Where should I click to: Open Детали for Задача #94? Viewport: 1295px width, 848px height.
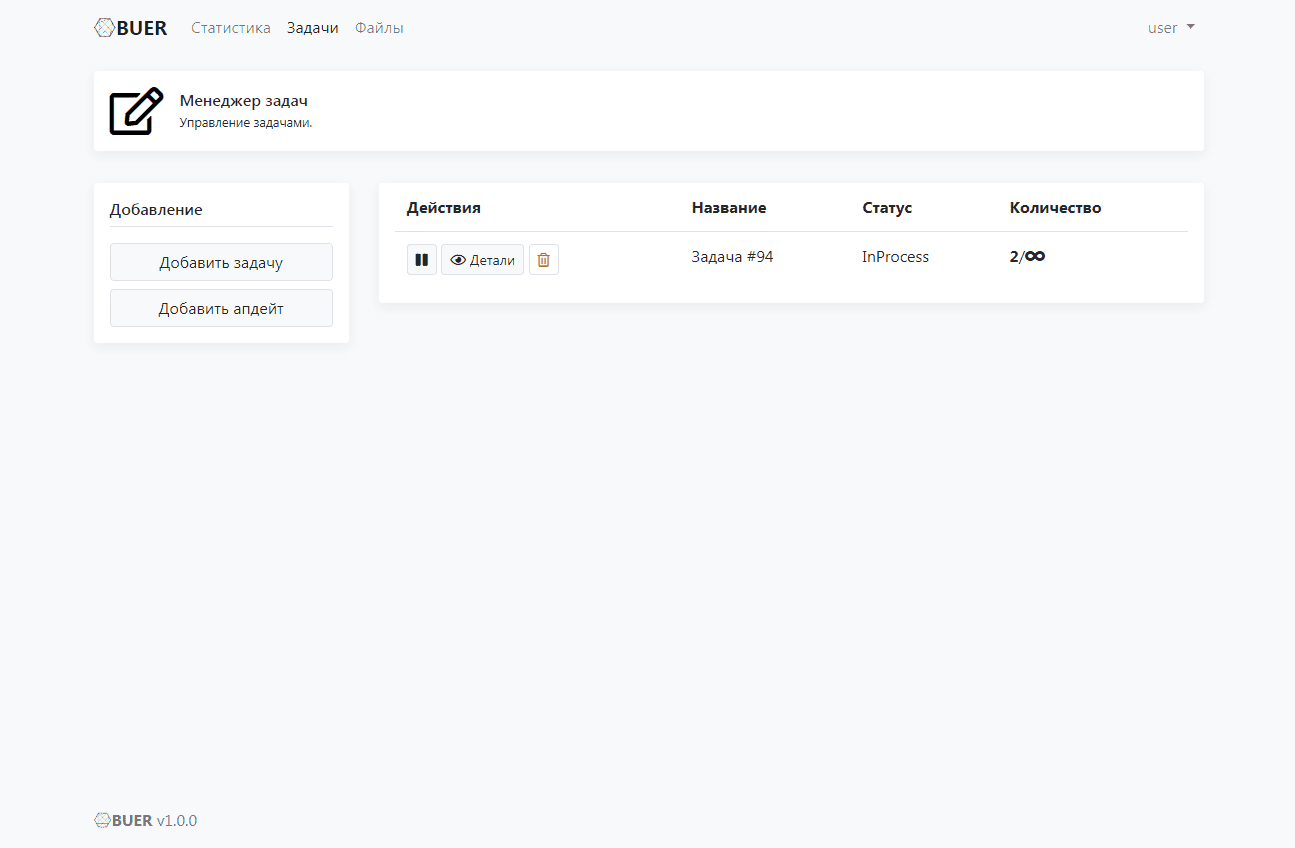click(482, 260)
